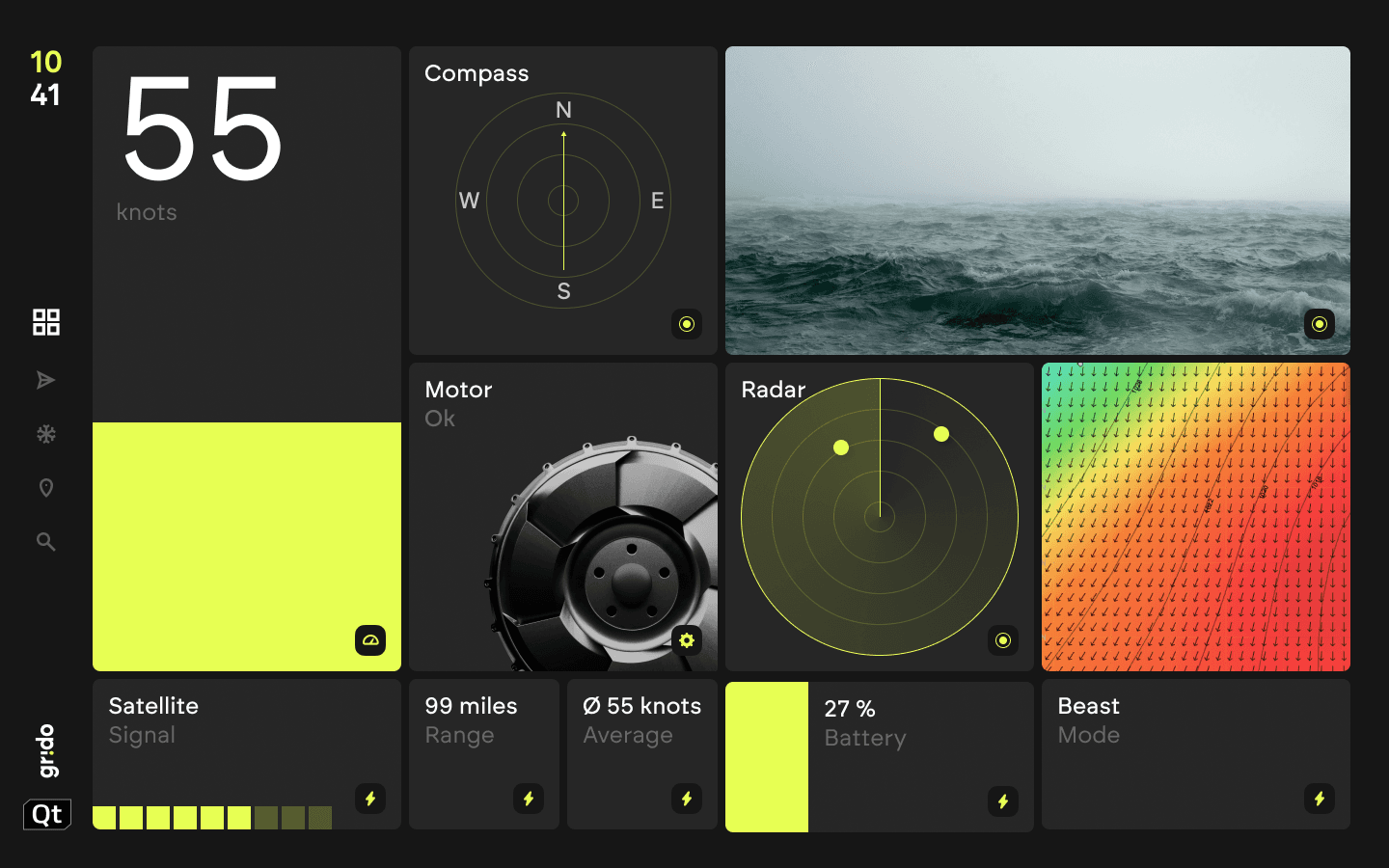The image size is (1389, 868).
Task: Click the speedometer icon on speed tile
Action: click(x=370, y=640)
